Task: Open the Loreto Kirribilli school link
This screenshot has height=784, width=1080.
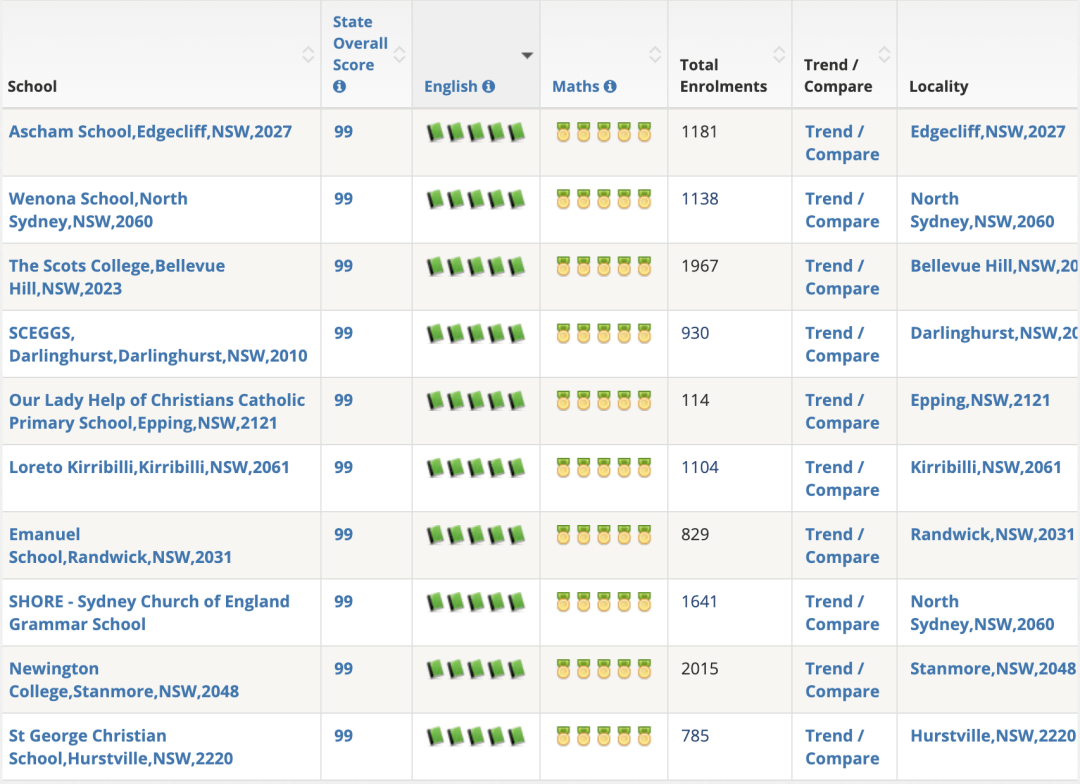Action: (x=149, y=467)
